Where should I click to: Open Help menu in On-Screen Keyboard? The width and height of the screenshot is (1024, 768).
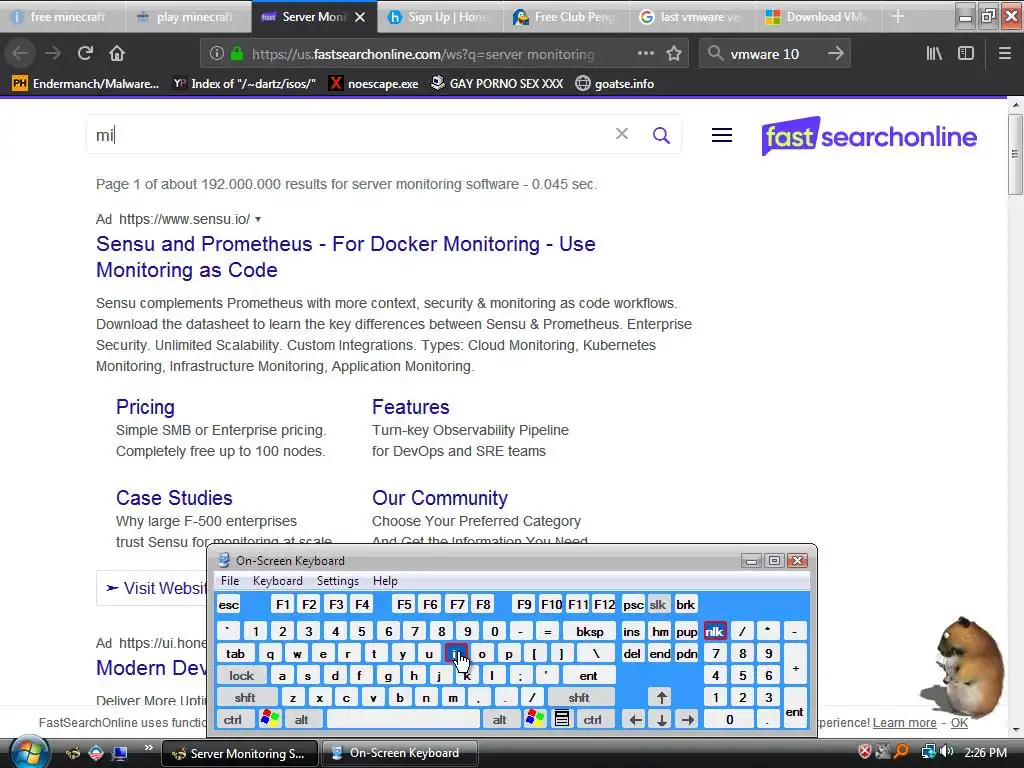[x=385, y=581]
